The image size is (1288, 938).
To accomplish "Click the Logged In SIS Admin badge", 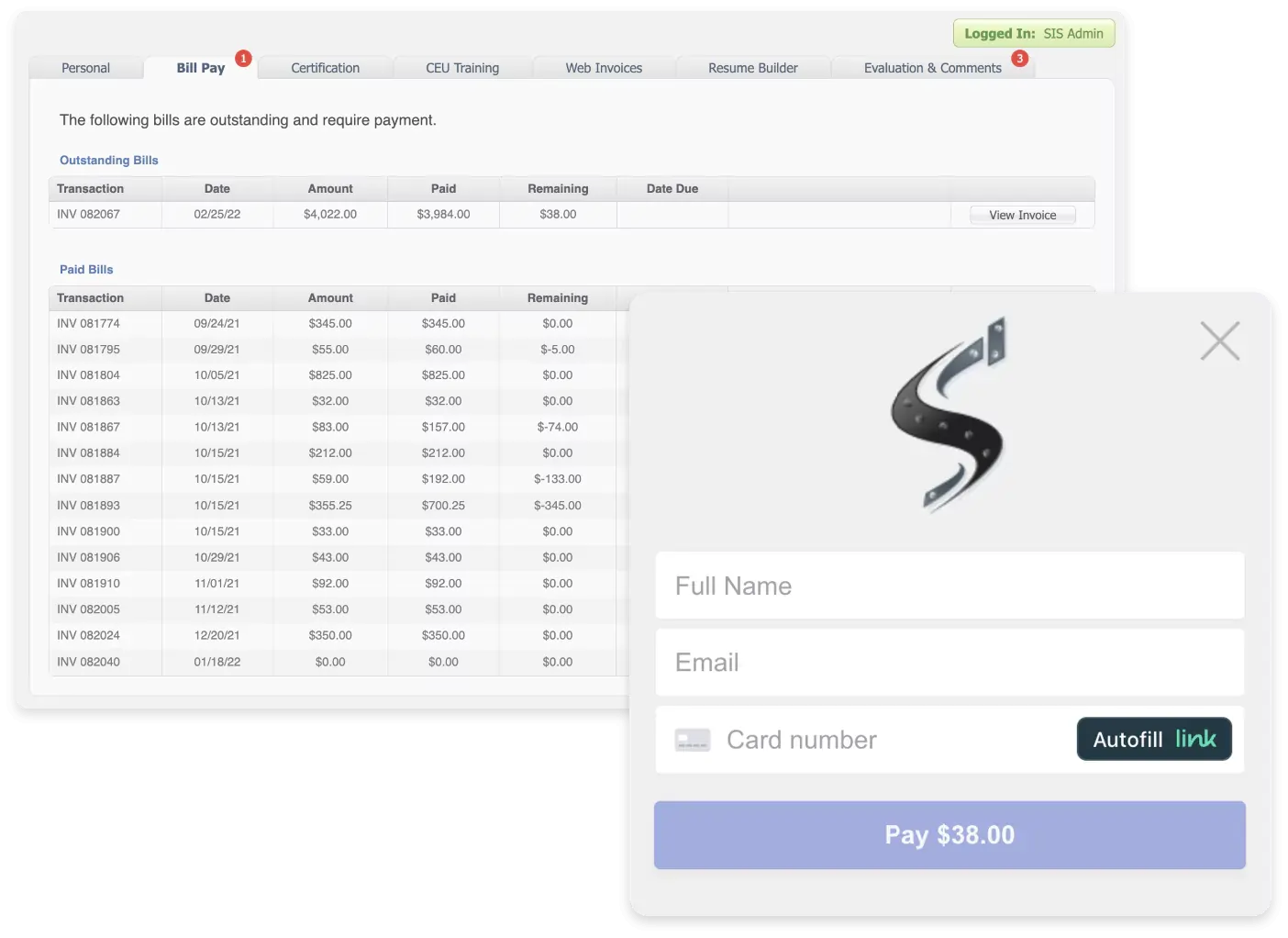I will (x=1033, y=34).
